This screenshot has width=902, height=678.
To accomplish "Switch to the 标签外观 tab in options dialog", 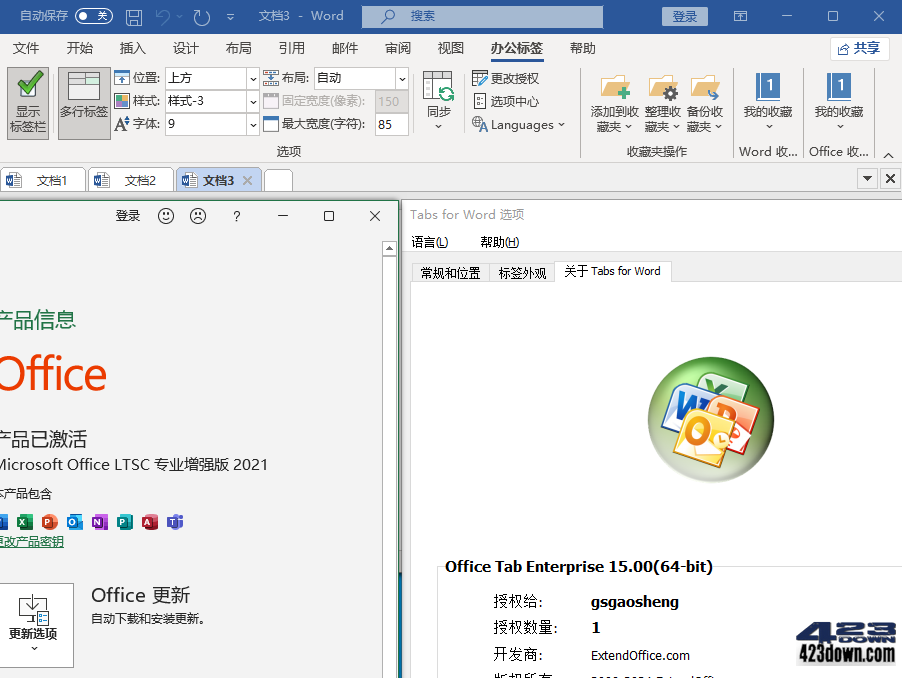I will coord(521,271).
